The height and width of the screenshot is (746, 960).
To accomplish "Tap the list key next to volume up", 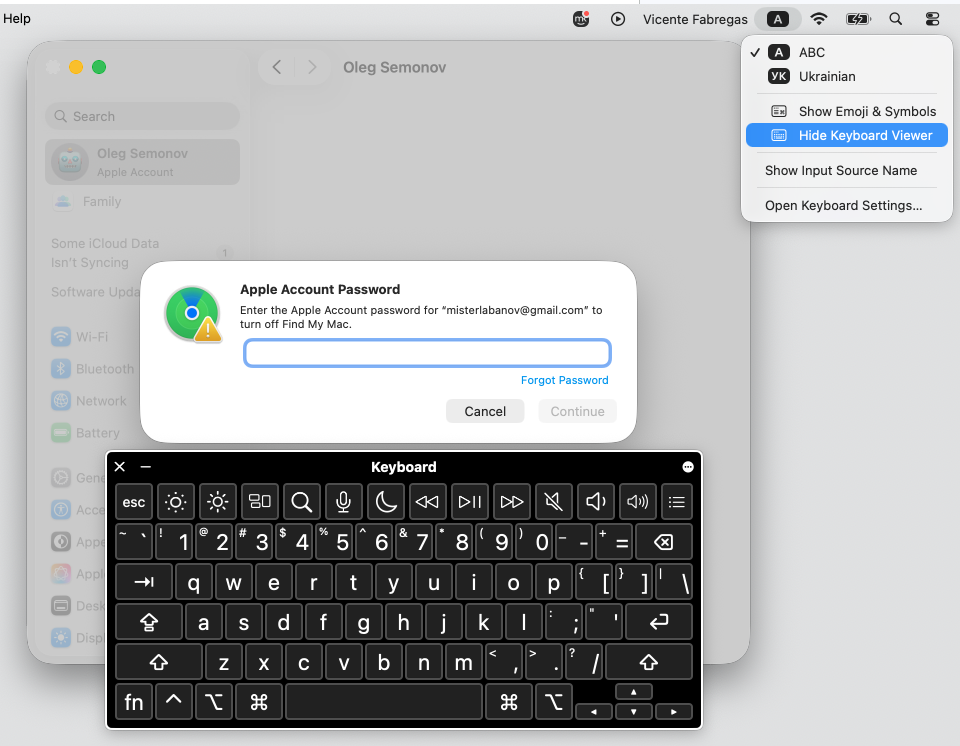I will pos(677,502).
